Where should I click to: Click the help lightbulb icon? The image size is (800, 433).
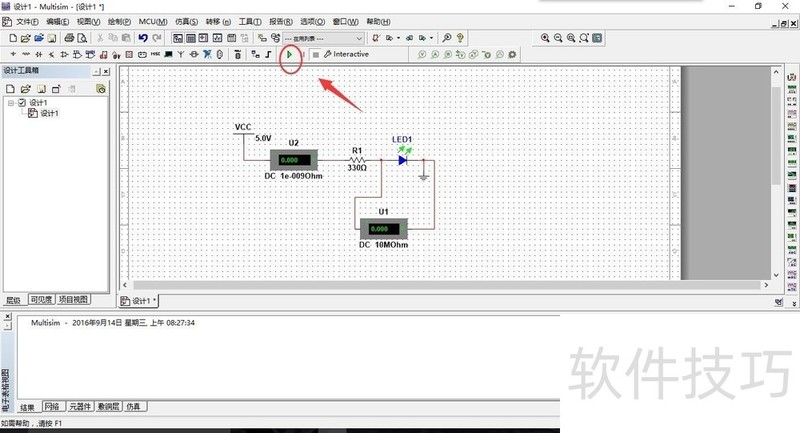click(x=460, y=38)
